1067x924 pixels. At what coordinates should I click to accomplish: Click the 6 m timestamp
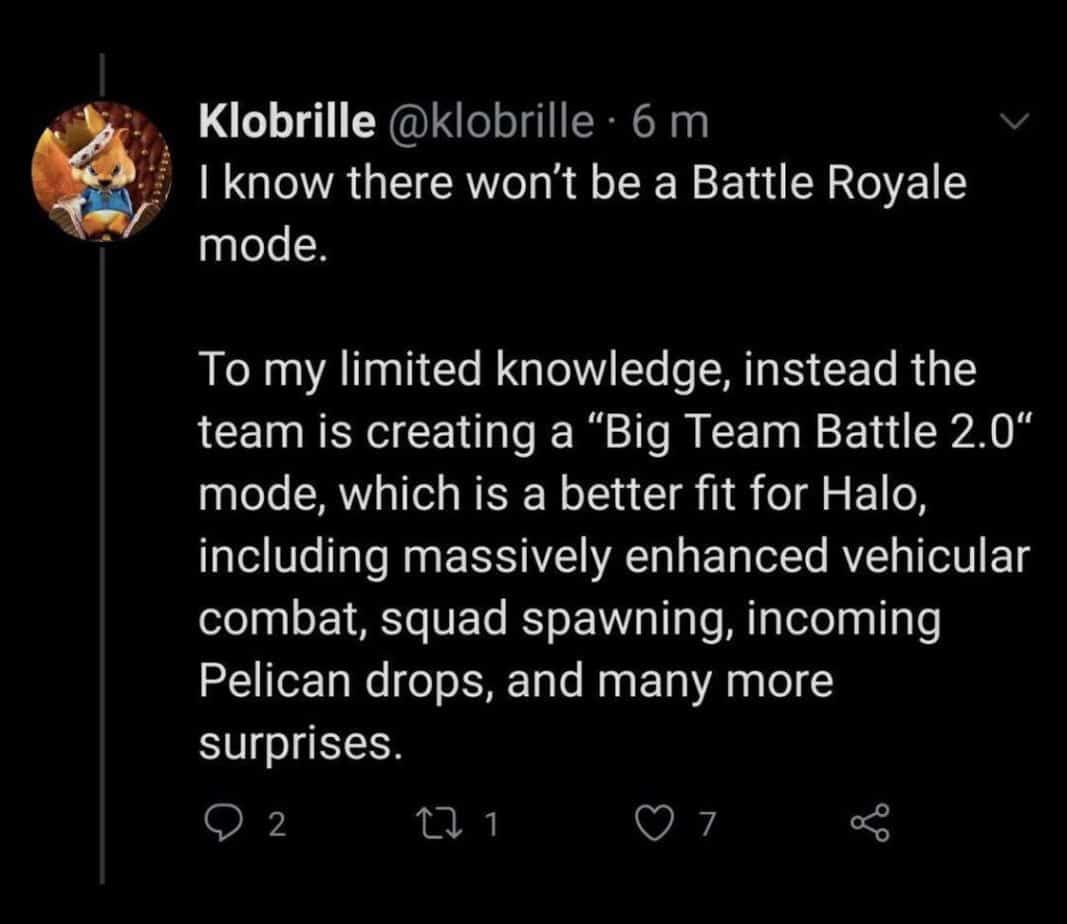[x=670, y=122]
